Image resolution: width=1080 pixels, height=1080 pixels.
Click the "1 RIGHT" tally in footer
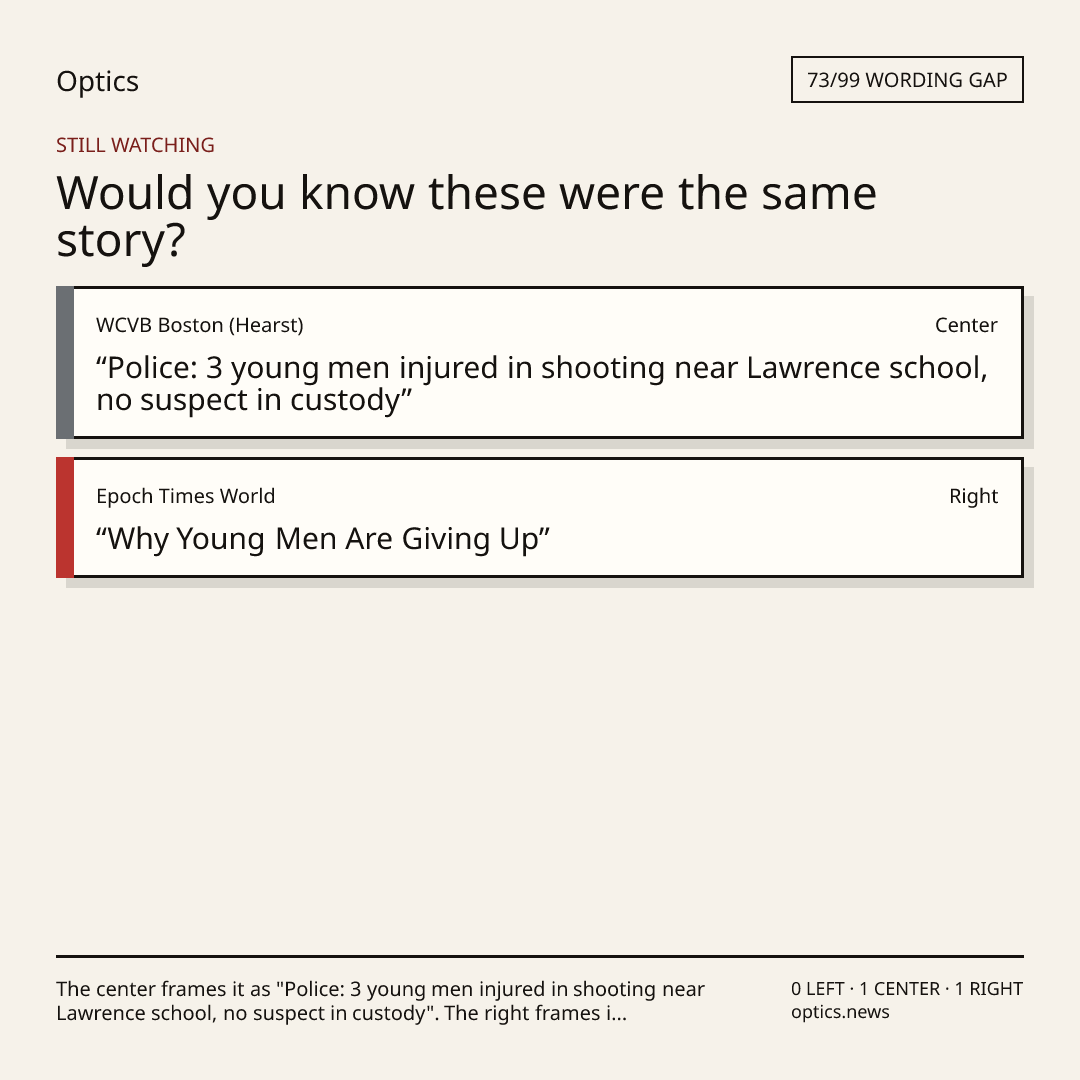(x=988, y=988)
